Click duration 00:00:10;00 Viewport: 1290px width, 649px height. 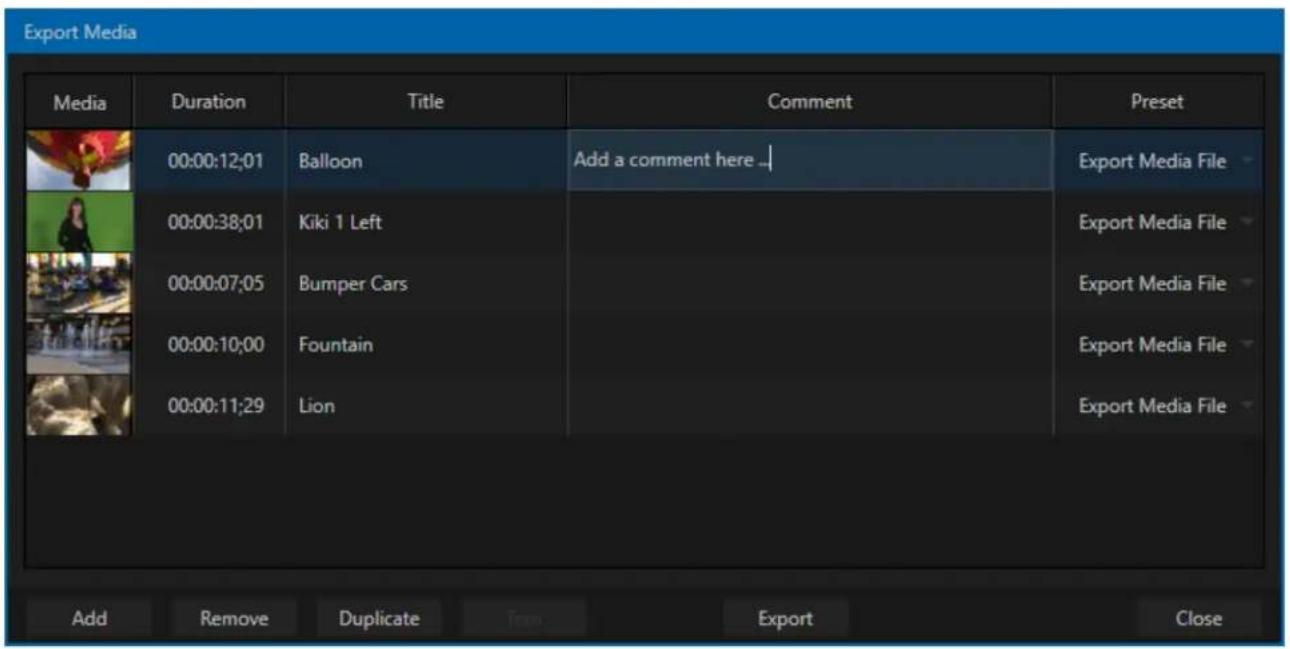[x=216, y=344]
